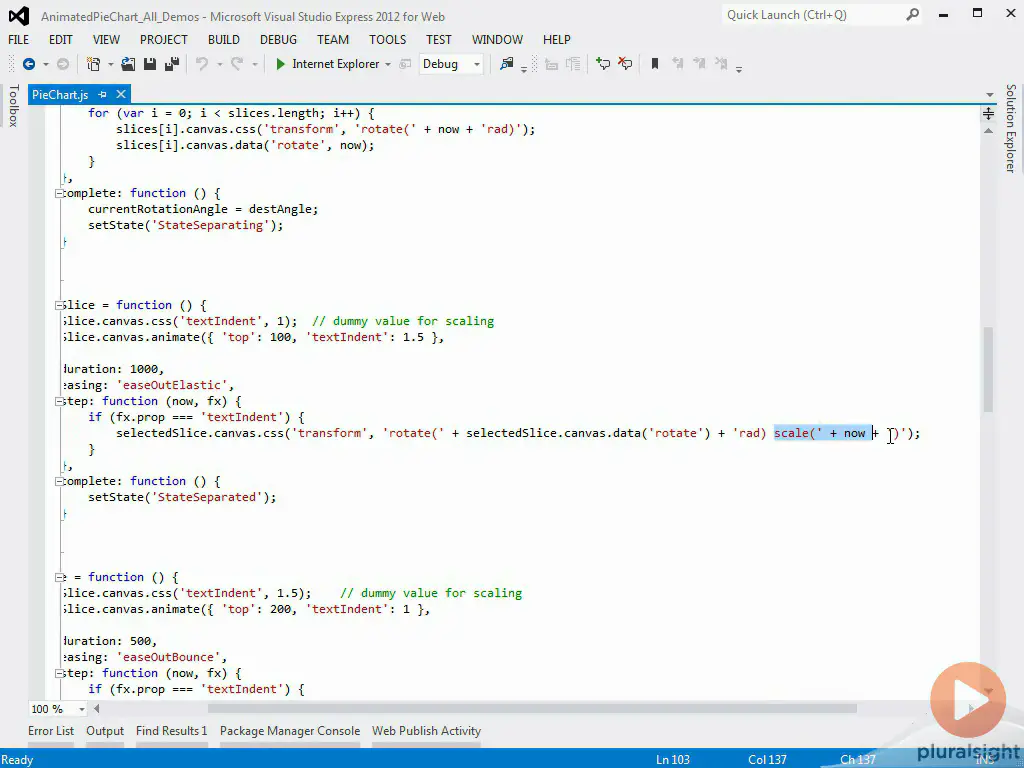The image size is (1024, 768).
Task: Expand the Solution Explorer side panel
Action: click(1010, 129)
